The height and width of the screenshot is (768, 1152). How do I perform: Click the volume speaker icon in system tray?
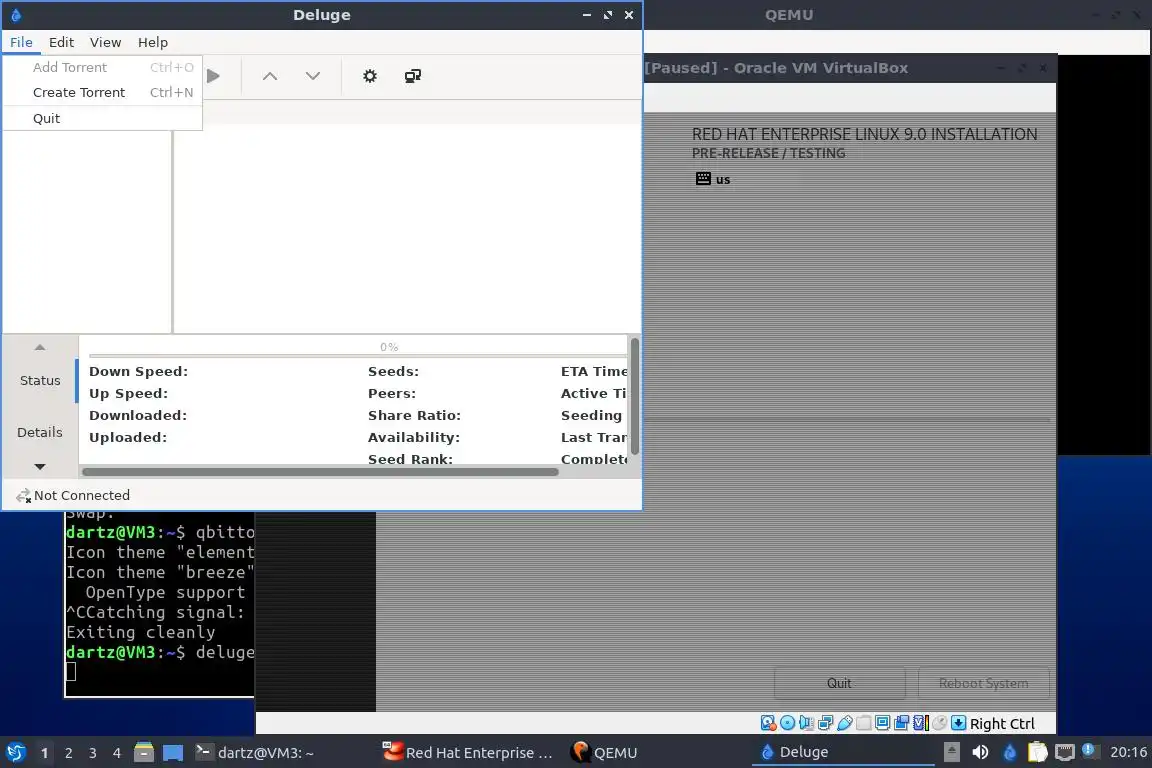(x=980, y=752)
